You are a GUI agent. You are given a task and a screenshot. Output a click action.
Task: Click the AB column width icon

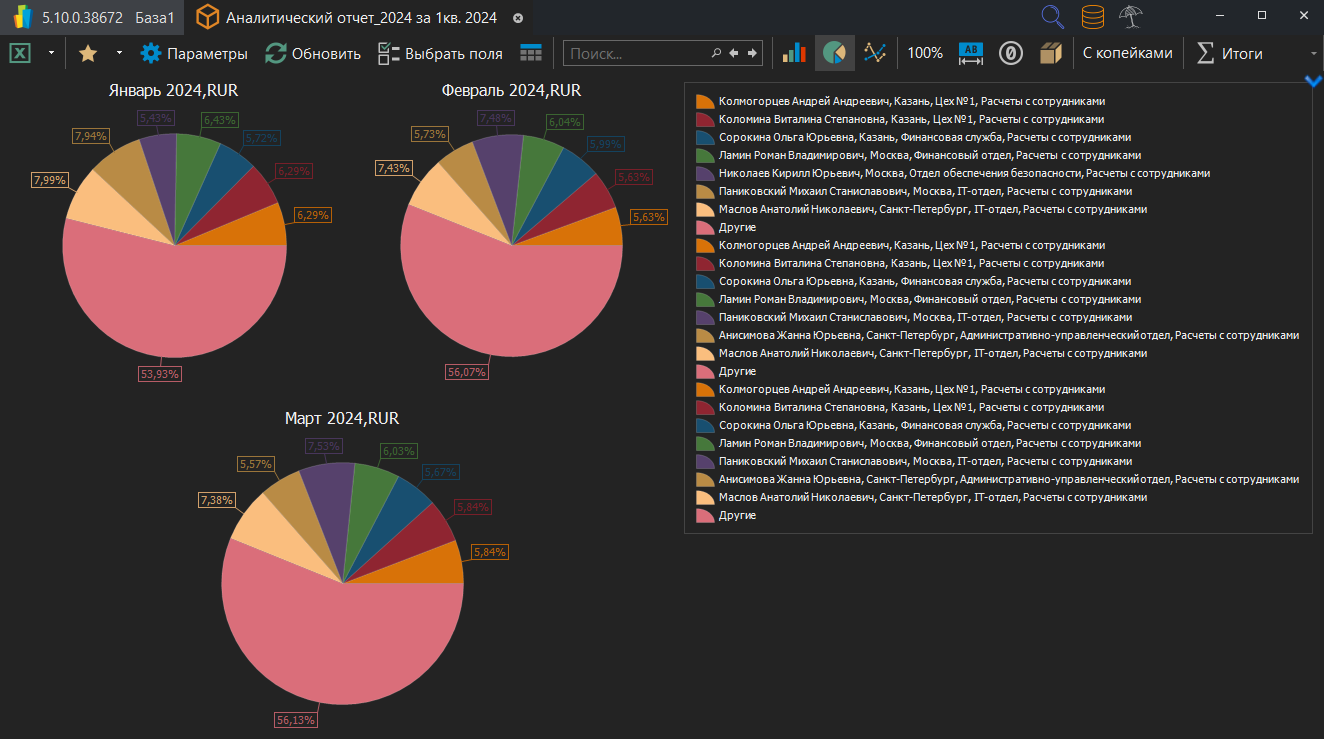(971, 53)
